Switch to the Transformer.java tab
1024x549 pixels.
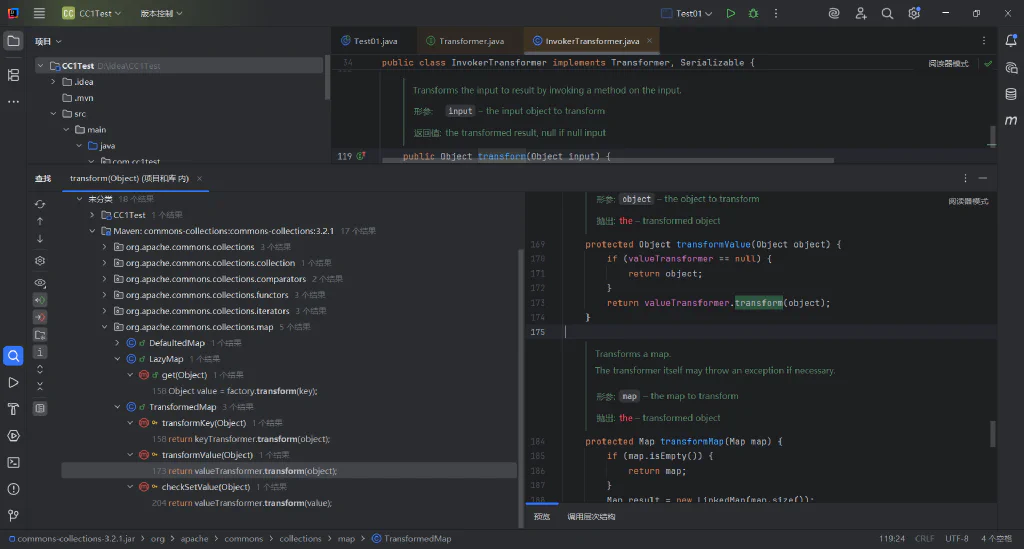[x=465, y=40]
